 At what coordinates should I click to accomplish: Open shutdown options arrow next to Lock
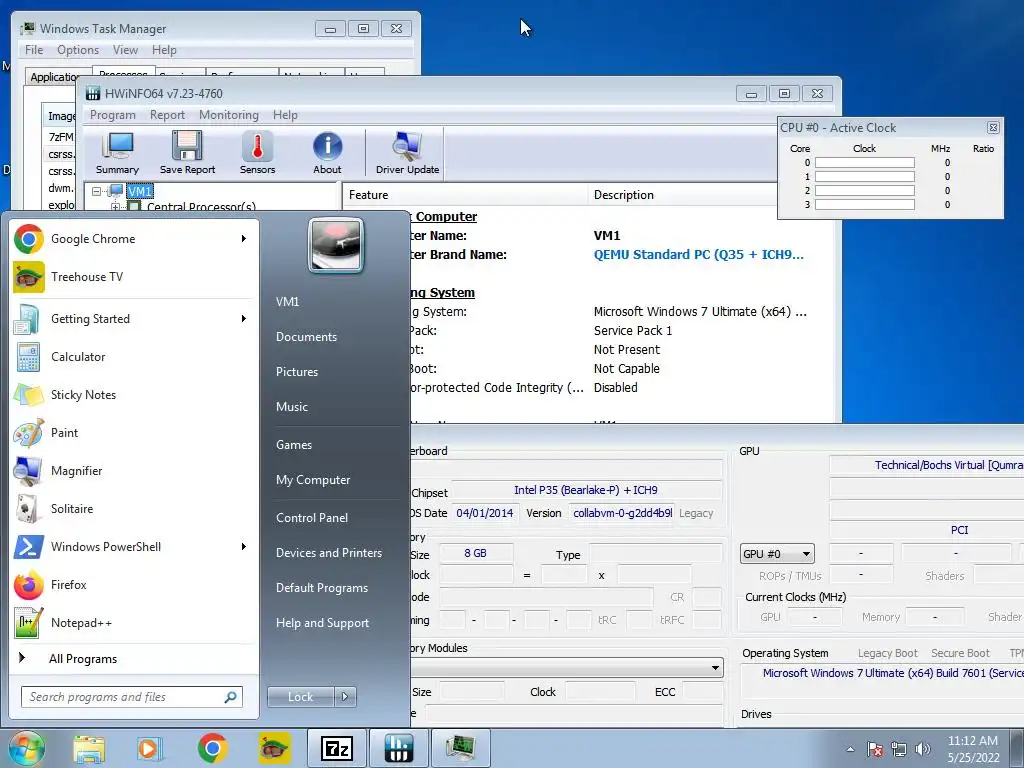(x=345, y=697)
